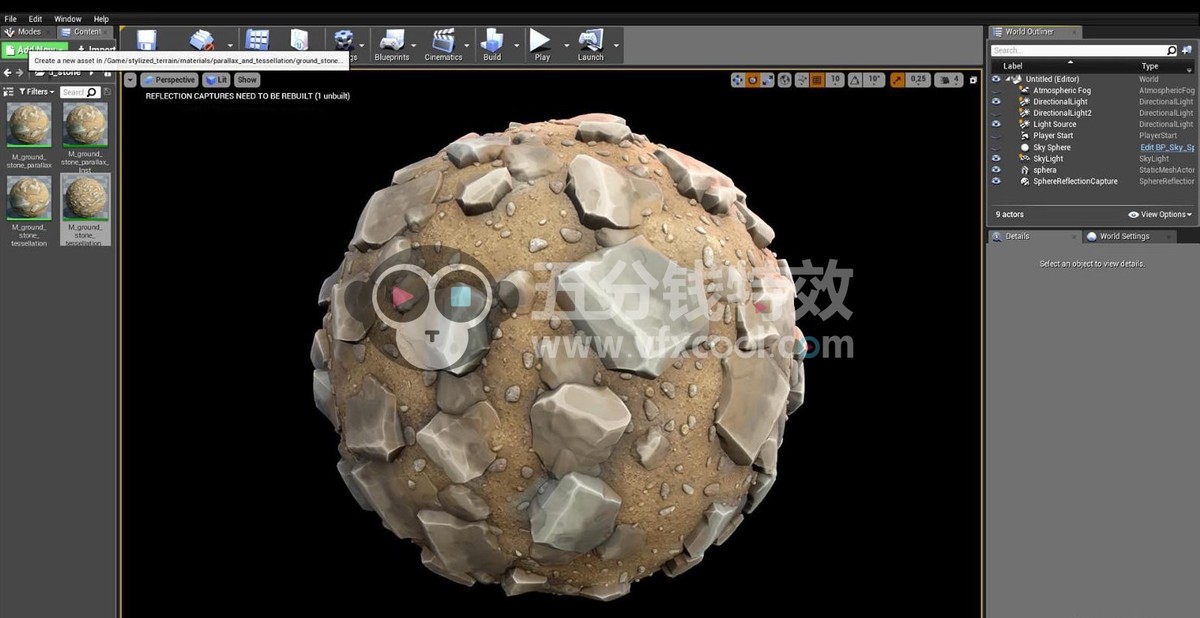
Task: Toggle rotation snapping triangle icon
Action: point(856,80)
